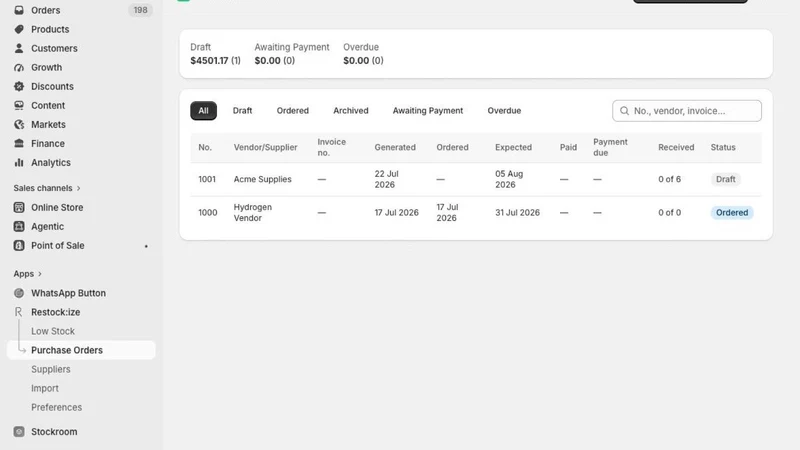Screen dimensions: 800x450
Task: Click the Point of Sale pin dot
Action: point(146,246)
